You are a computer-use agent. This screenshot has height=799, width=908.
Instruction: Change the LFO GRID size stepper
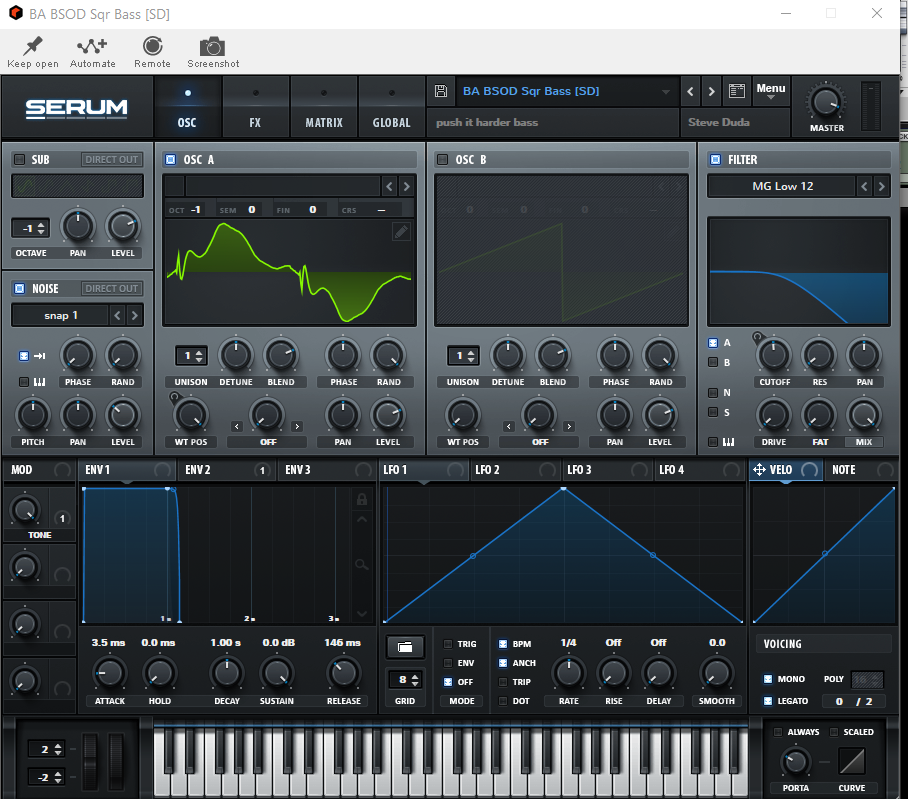point(405,680)
